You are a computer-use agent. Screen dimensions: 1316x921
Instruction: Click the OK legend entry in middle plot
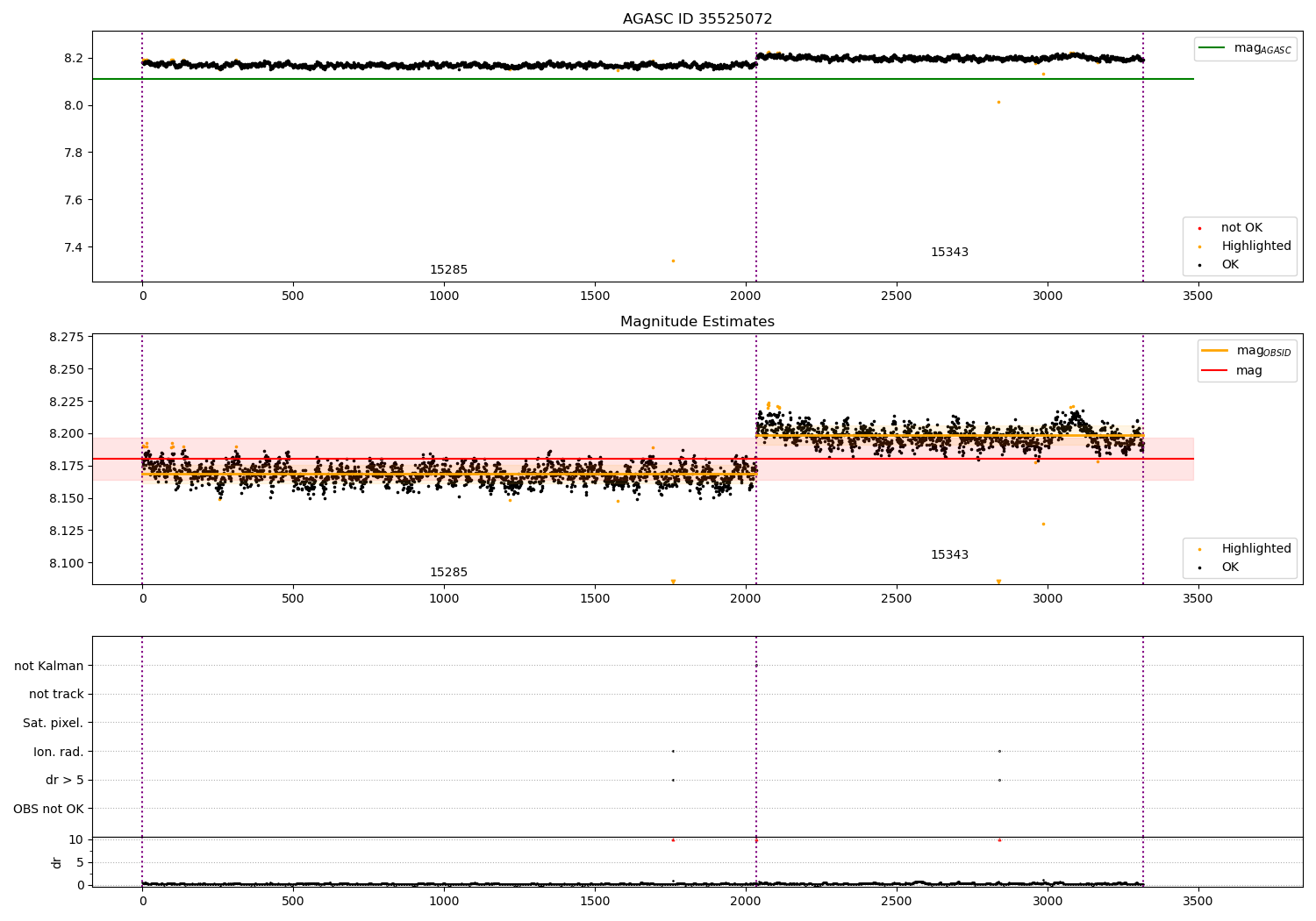(x=1219, y=568)
